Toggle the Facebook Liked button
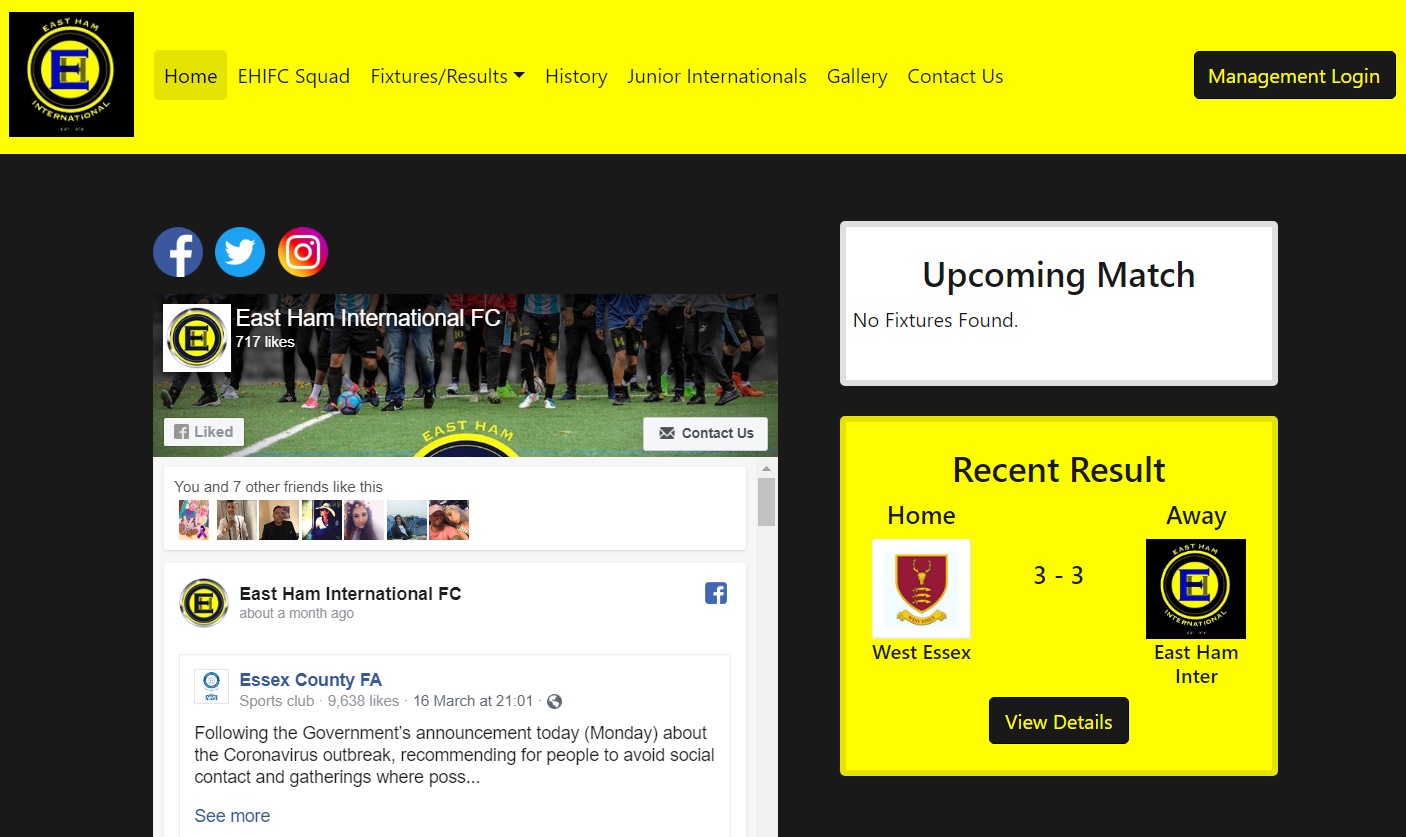This screenshot has height=837, width=1406. tap(204, 432)
